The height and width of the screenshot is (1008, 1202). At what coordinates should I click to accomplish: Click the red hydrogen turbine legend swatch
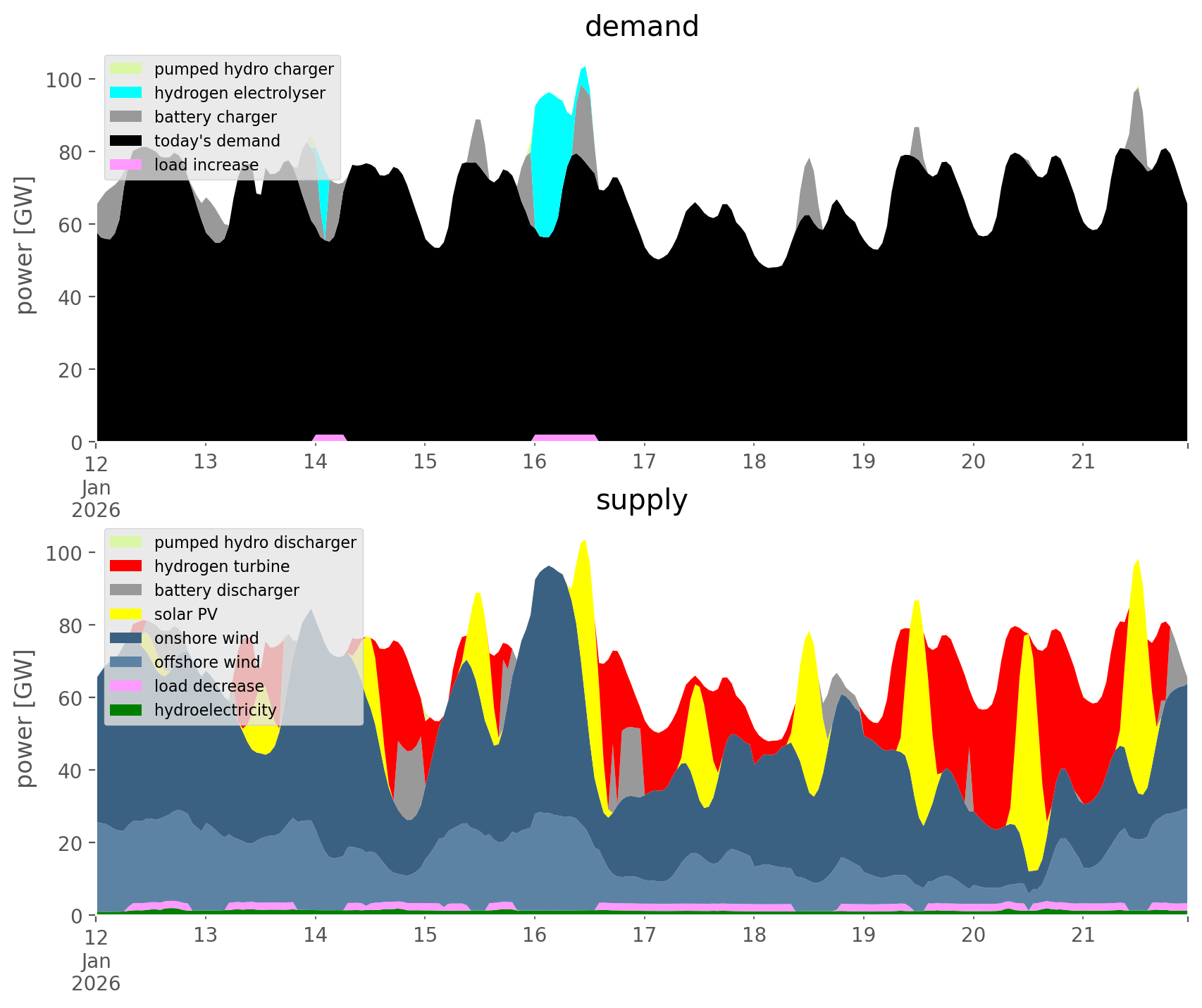pos(126,566)
